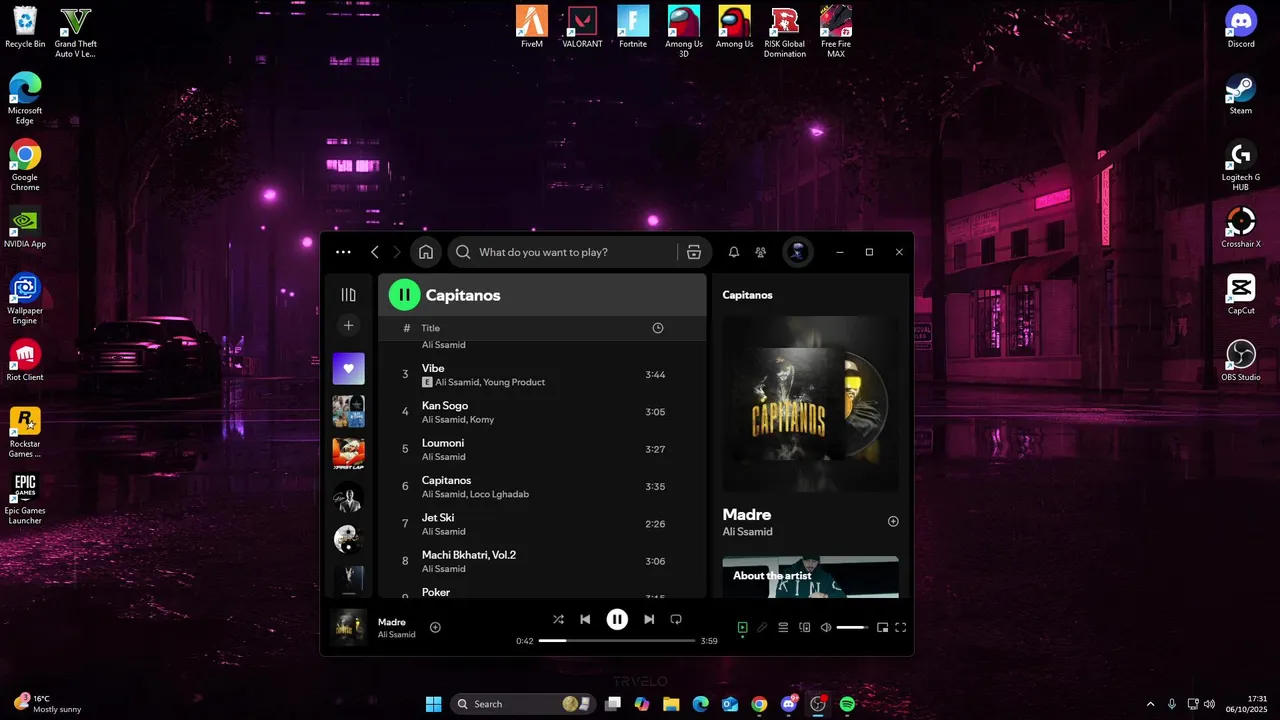The height and width of the screenshot is (720, 1280).
Task: Click the lyrics microphone icon
Action: (762, 628)
